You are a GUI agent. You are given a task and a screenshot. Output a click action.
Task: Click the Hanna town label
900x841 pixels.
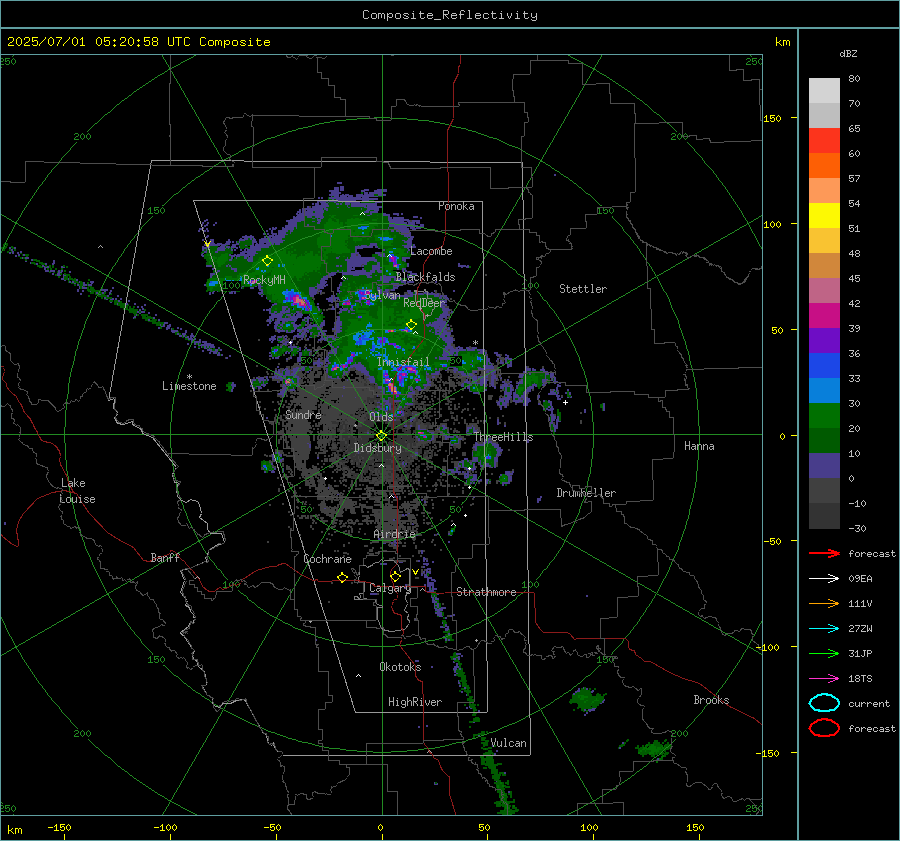[x=699, y=446]
